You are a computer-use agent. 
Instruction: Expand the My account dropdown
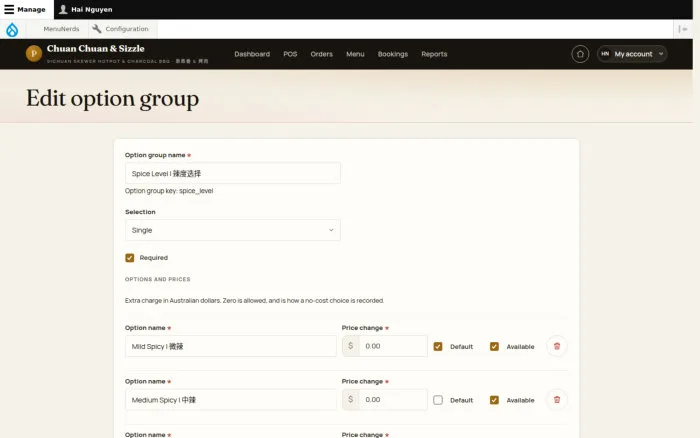pos(632,54)
